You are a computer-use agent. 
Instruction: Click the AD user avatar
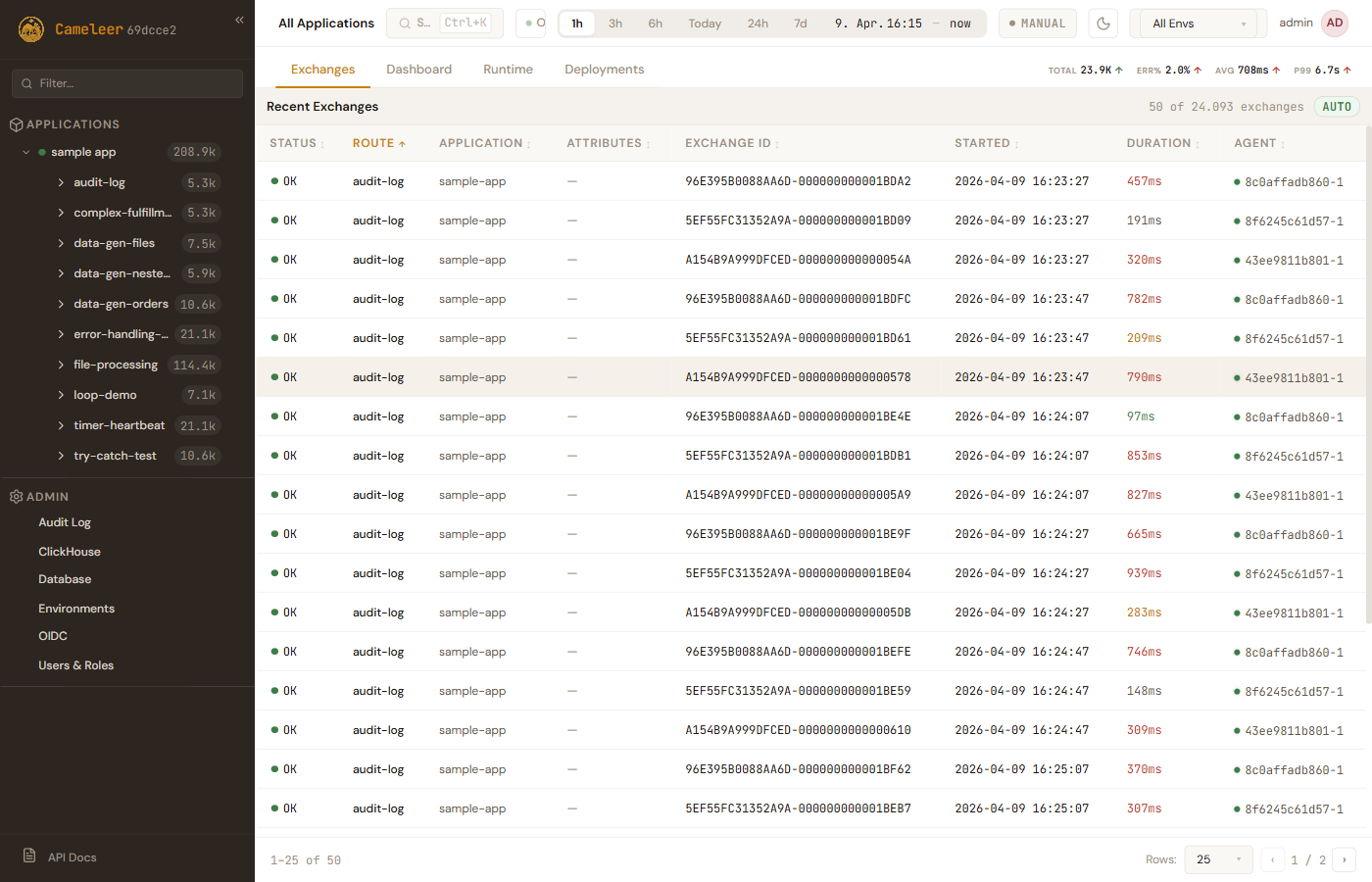tap(1334, 24)
